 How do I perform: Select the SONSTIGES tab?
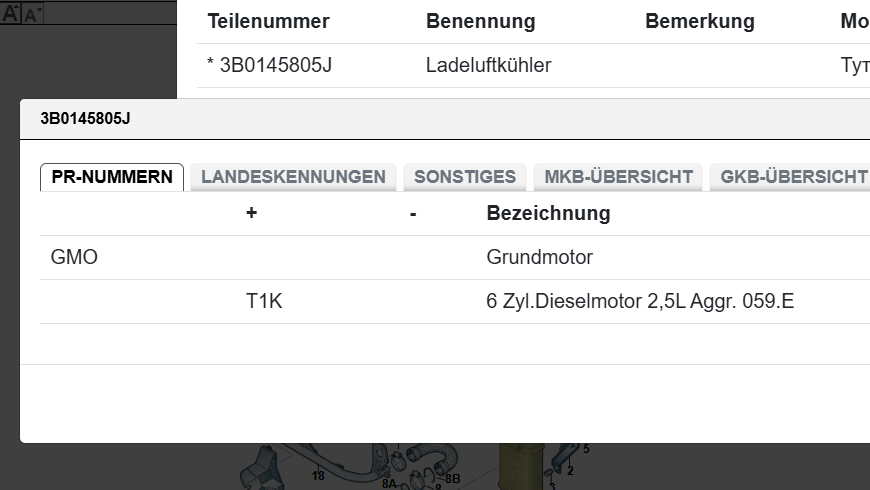click(x=465, y=177)
